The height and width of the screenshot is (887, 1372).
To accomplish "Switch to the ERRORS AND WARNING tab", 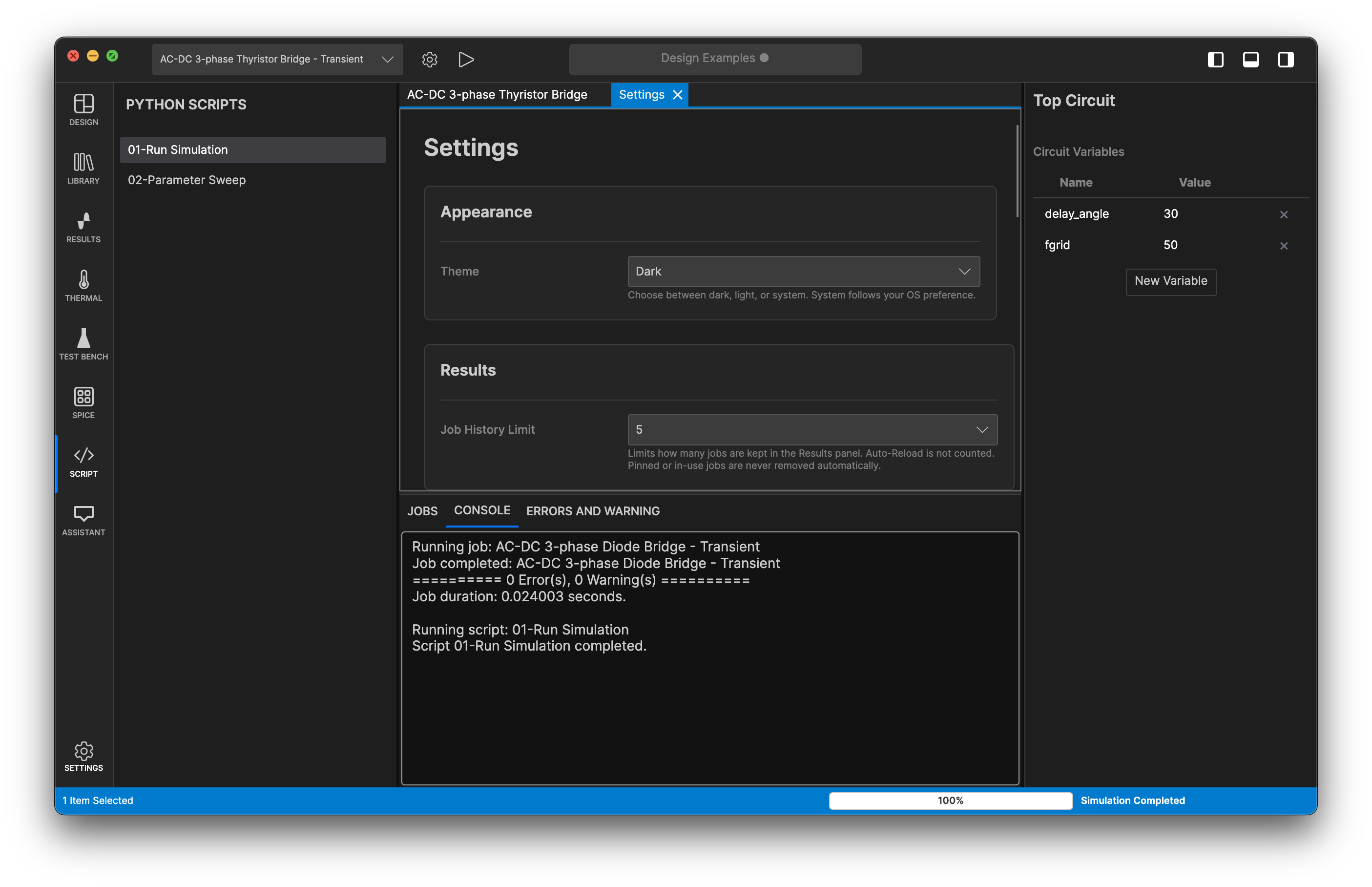I will [x=592, y=511].
